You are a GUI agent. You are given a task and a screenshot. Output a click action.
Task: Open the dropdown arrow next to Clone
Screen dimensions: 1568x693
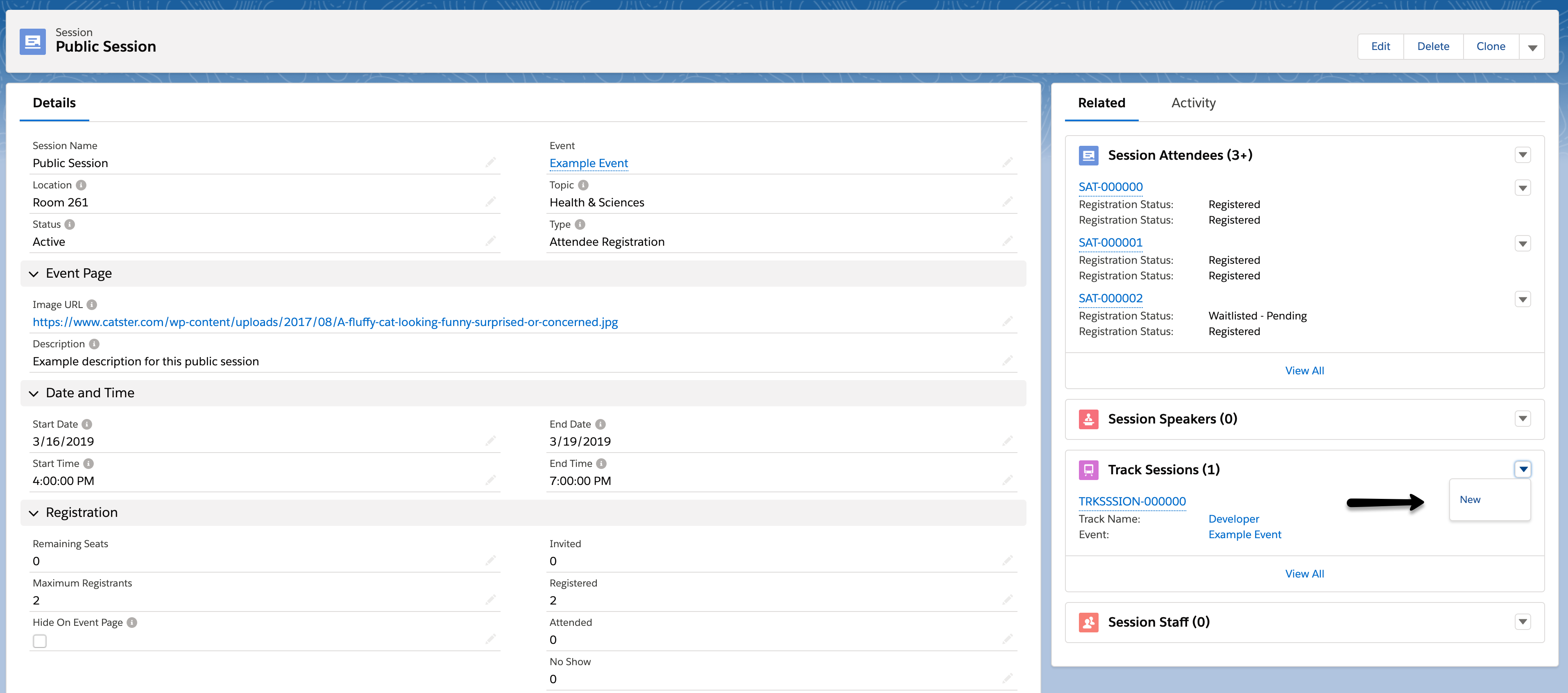coord(1532,47)
